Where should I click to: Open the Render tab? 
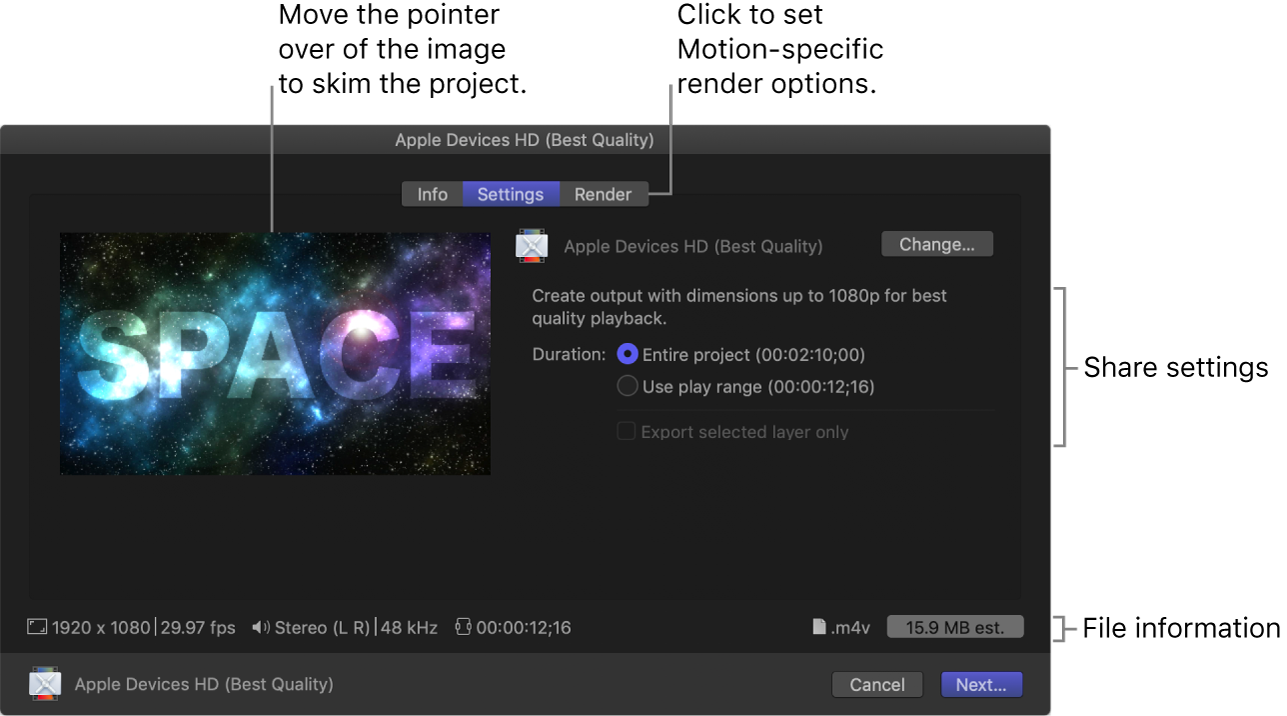[603, 194]
